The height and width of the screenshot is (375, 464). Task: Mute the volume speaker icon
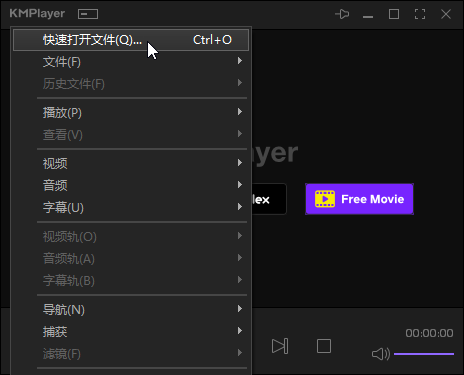tap(381, 354)
